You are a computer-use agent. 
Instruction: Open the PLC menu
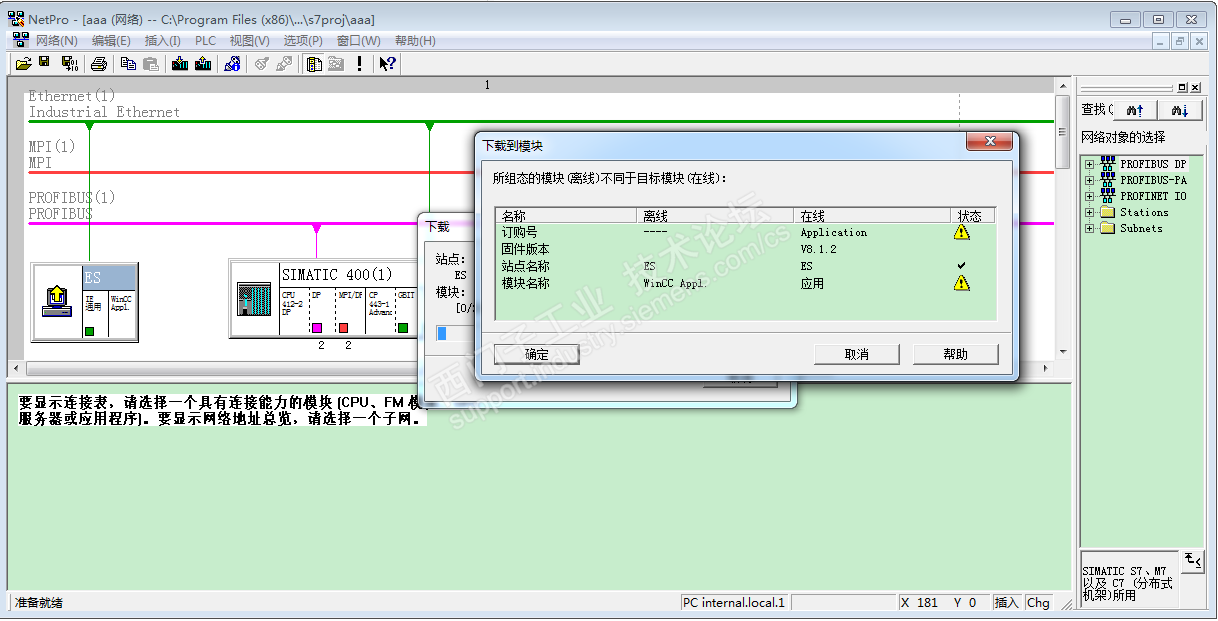[205, 41]
